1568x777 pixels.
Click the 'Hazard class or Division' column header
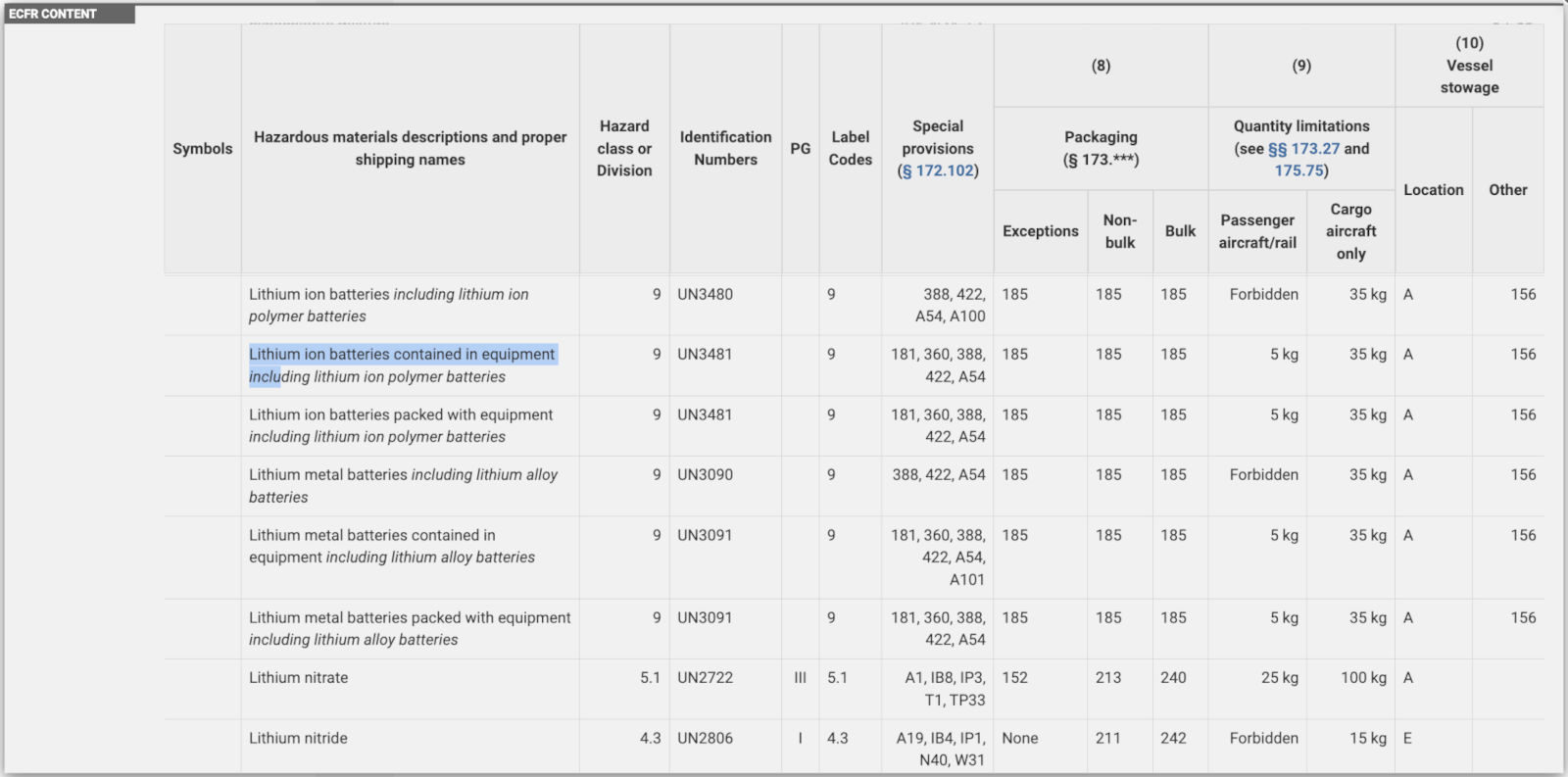624,149
